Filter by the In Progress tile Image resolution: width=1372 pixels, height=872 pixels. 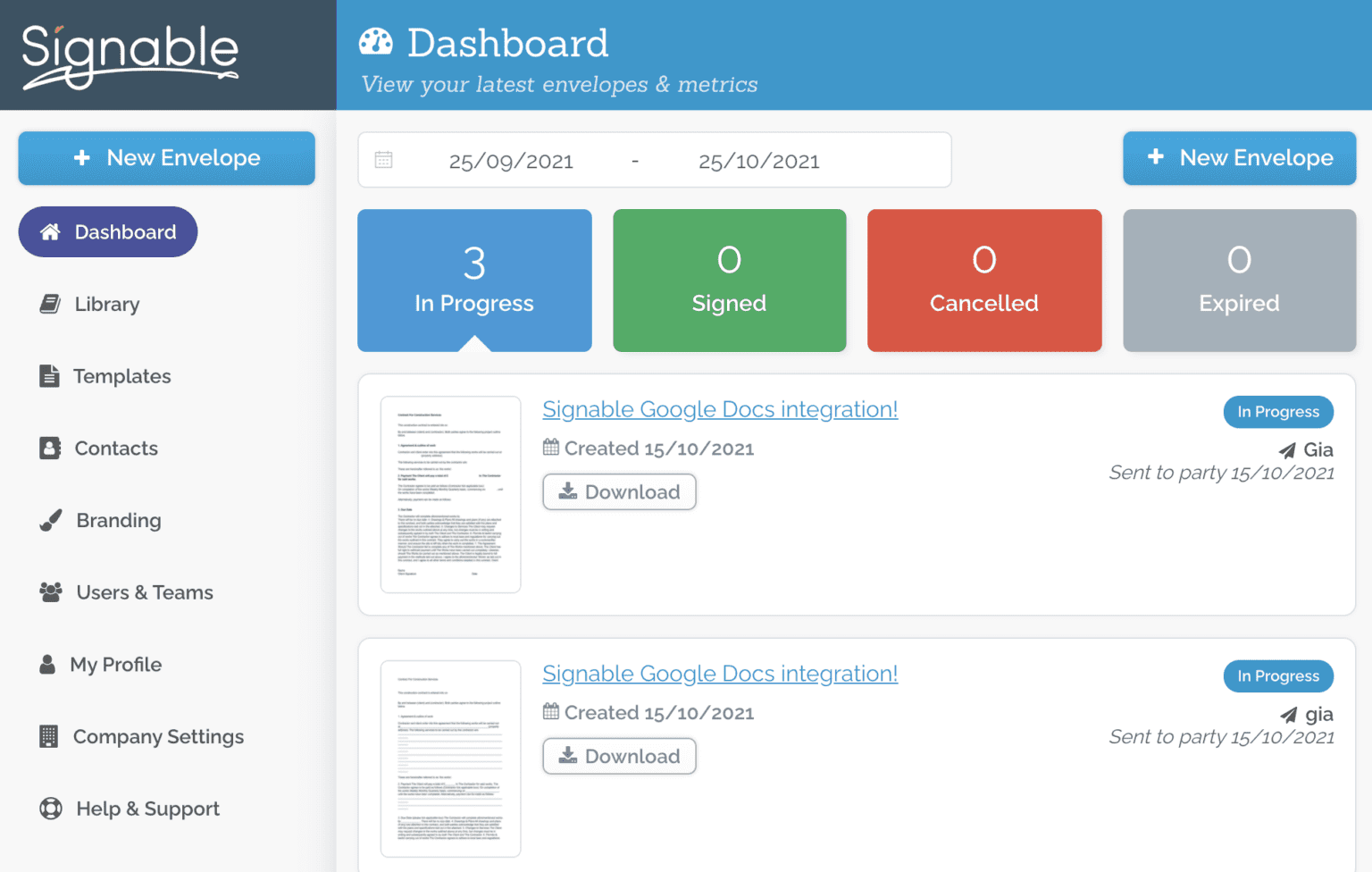click(474, 281)
